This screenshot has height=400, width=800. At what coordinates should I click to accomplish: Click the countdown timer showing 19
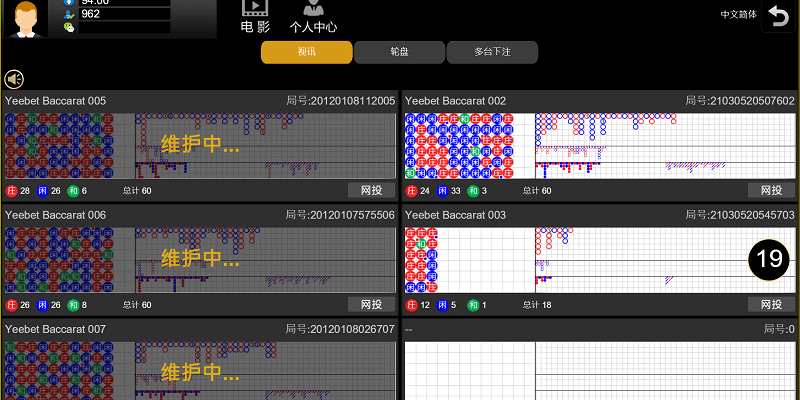coord(769,260)
